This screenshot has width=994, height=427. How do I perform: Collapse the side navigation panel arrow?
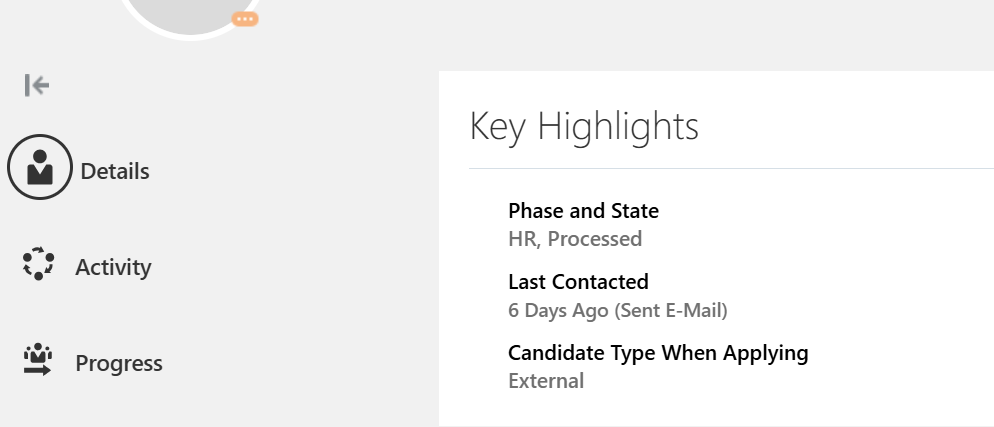point(37,85)
